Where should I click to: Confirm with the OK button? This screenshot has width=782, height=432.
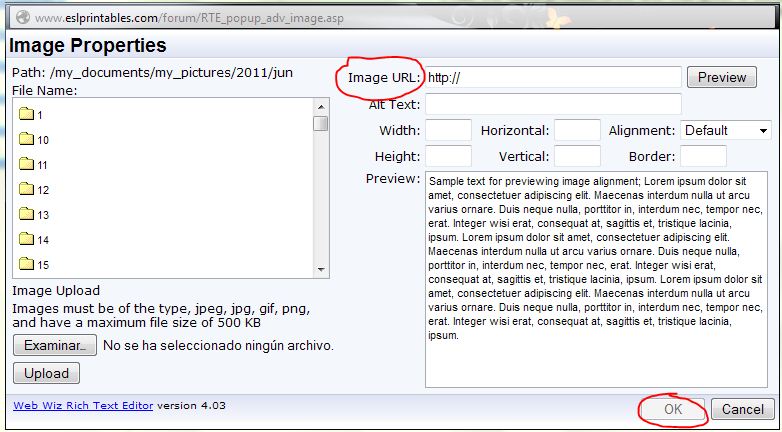click(x=672, y=409)
